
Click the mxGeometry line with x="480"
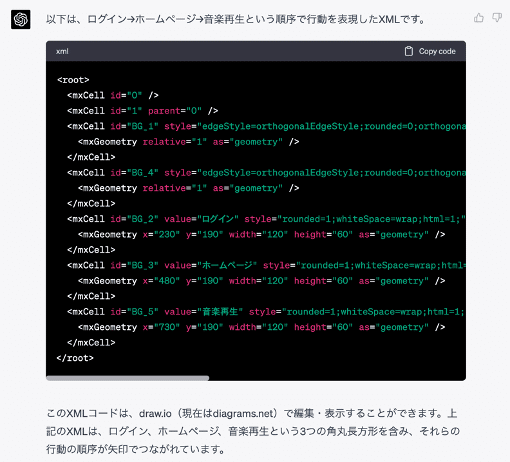[262, 281]
